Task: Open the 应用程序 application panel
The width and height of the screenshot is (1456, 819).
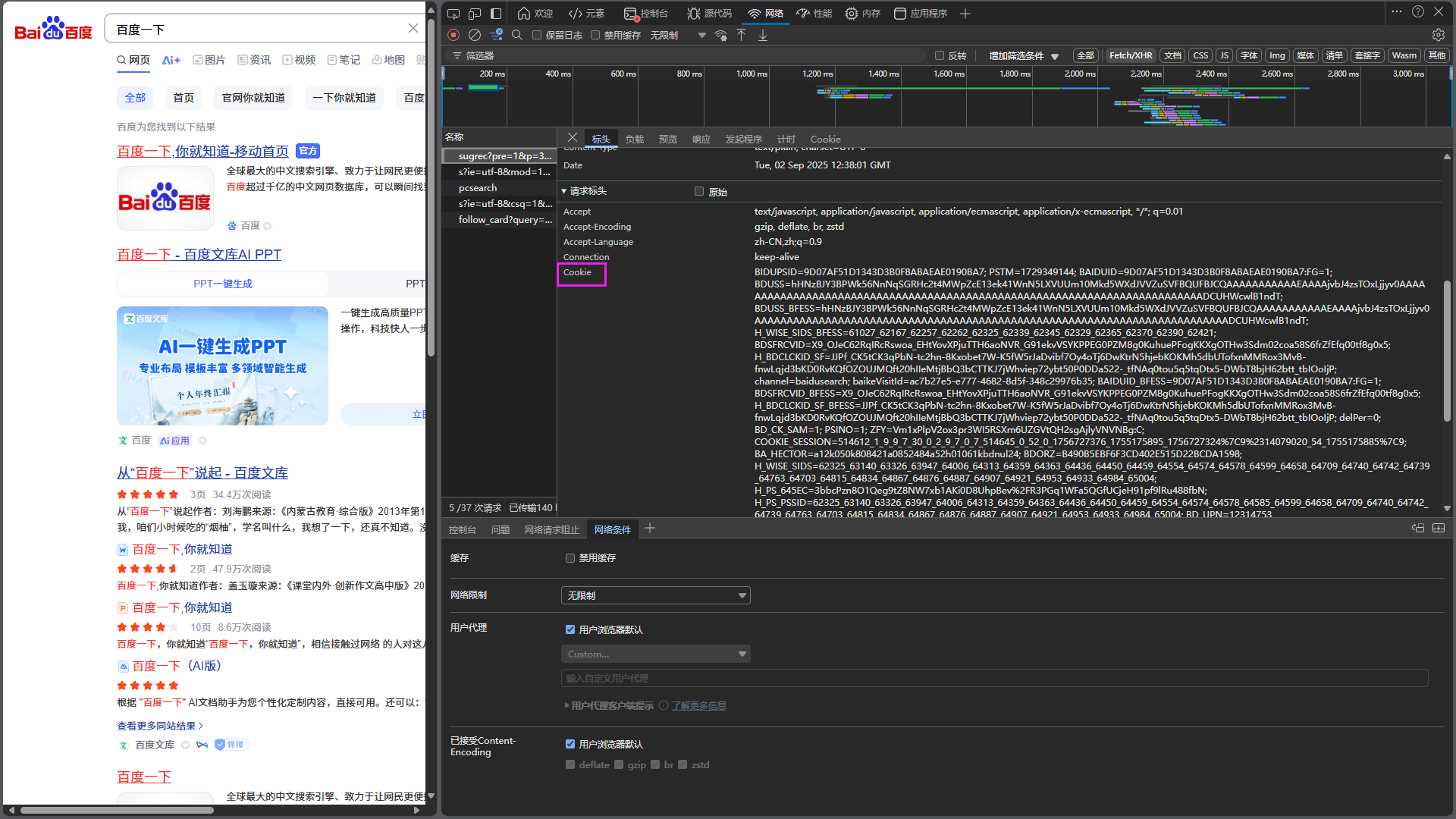Action: (x=921, y=14)
